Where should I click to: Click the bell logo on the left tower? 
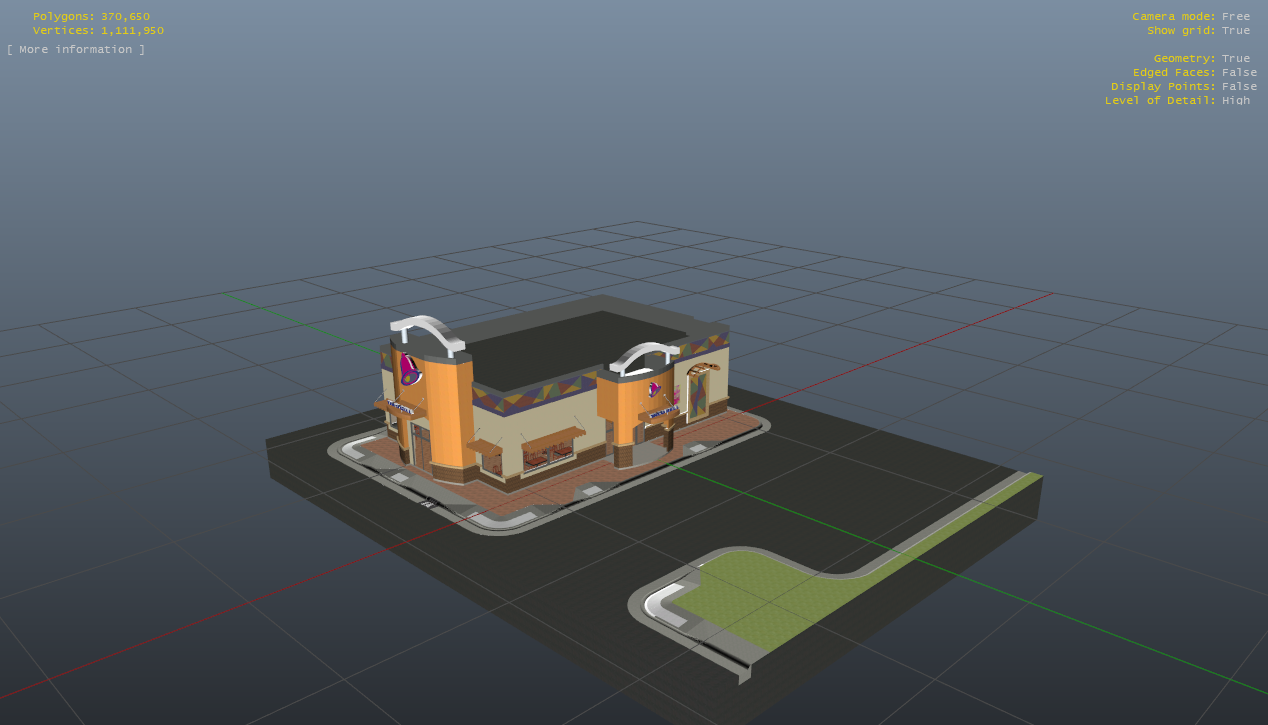(x=410, y=369)
